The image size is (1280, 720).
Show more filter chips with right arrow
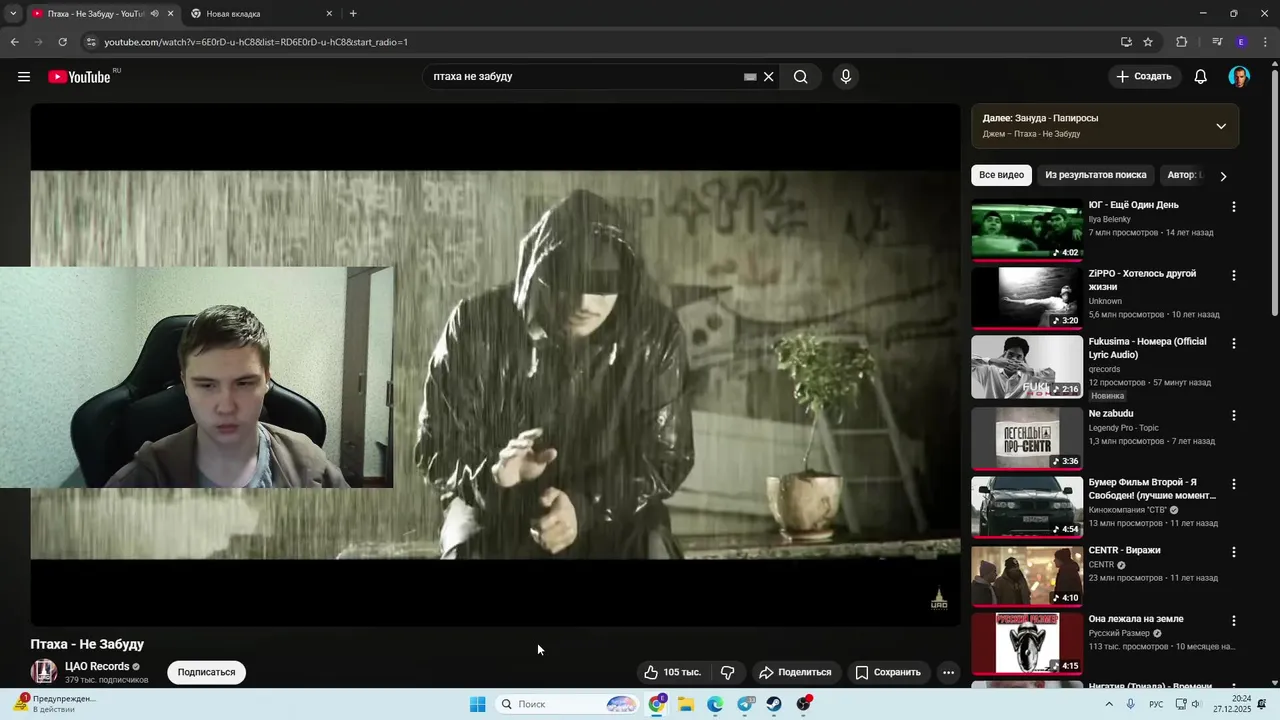[x=1222, y=176]
